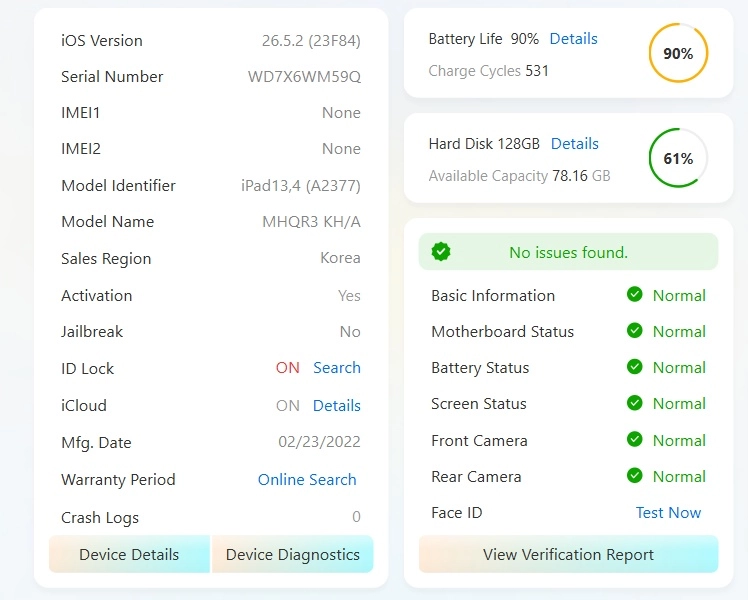Click the Hard Disk 128GB label
The image size is (748, 600).
(x=484, y=144)
